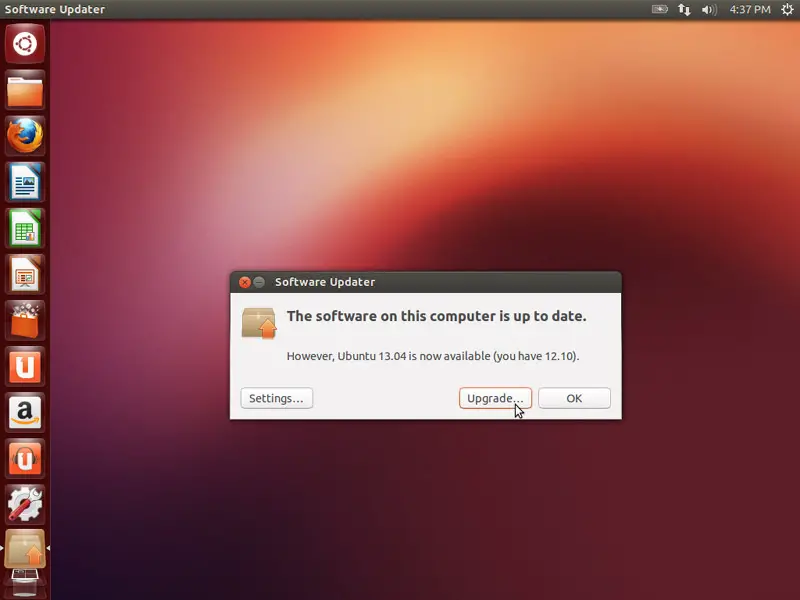Viewport: 800px width, 600px height.
Task: Open the session power cog menu
Action: pos(787,9)
